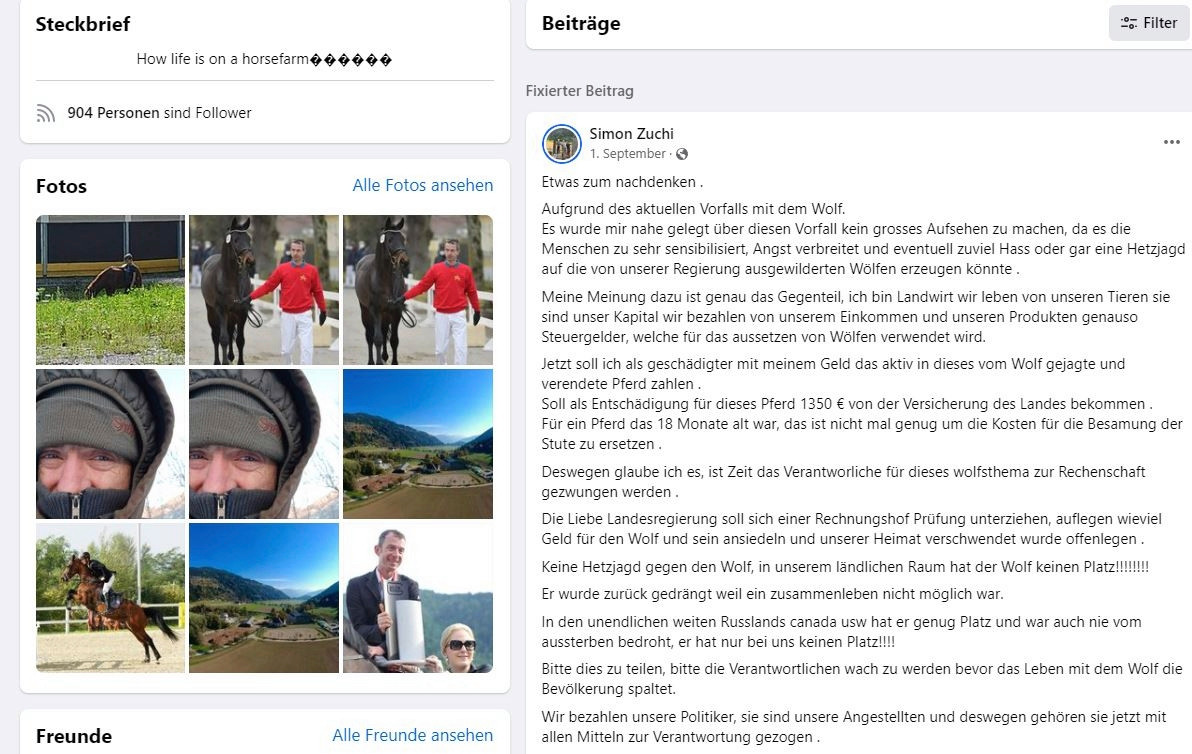Open the right top photo of man with horse

click(x=418, y=290)
